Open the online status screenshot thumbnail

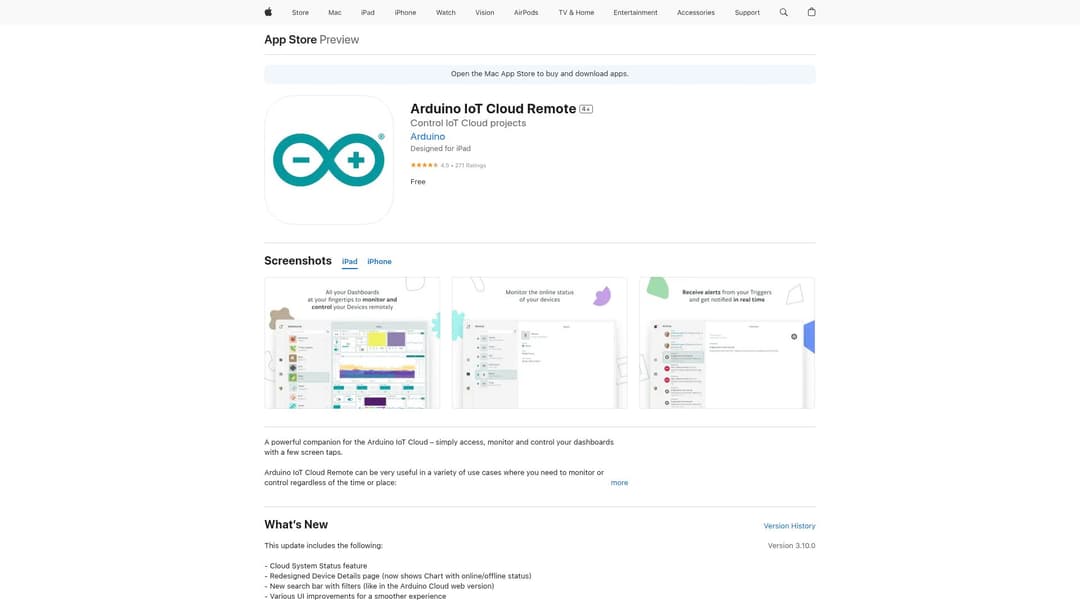[539, 343]
